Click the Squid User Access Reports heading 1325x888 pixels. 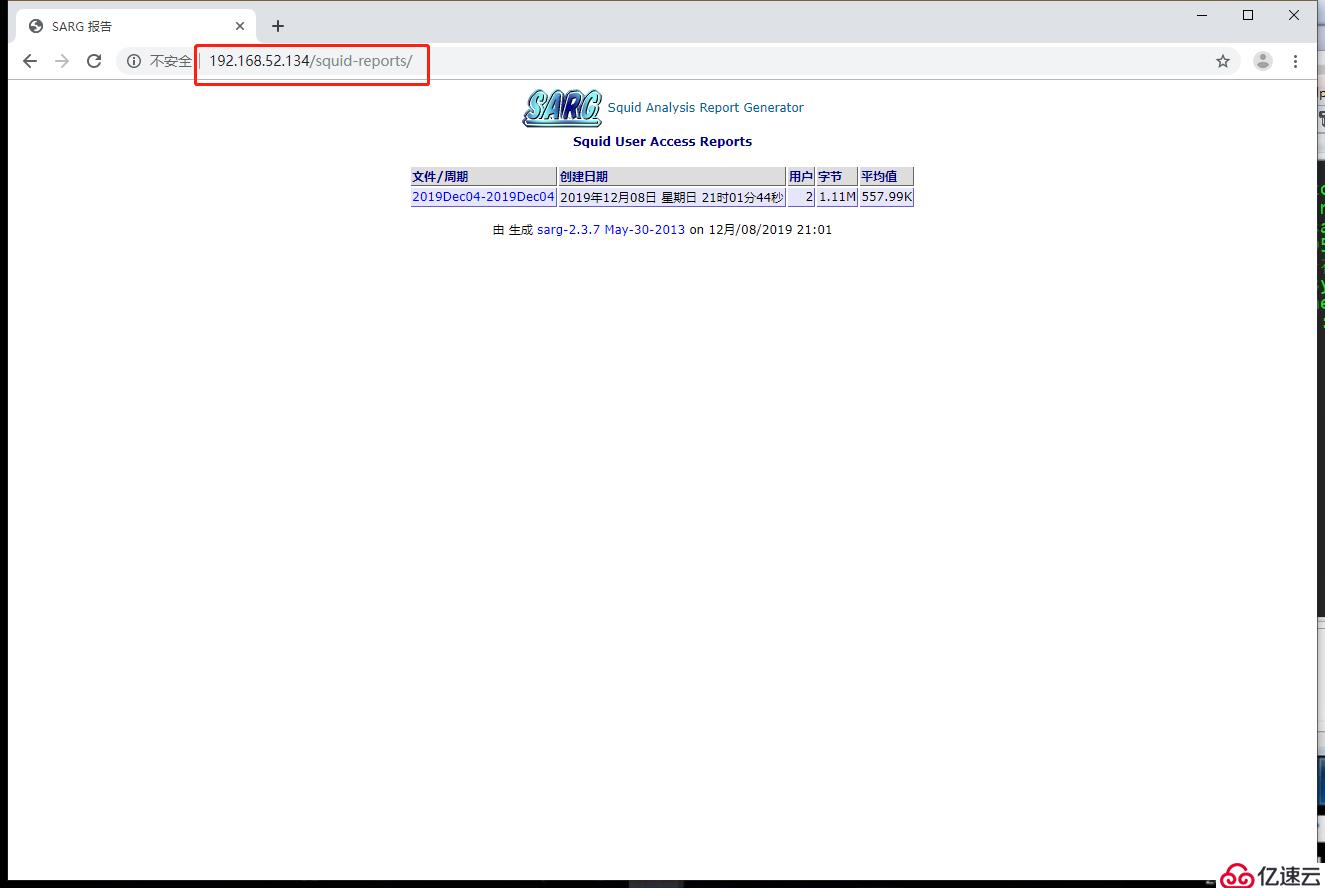[x=662, y=141]
